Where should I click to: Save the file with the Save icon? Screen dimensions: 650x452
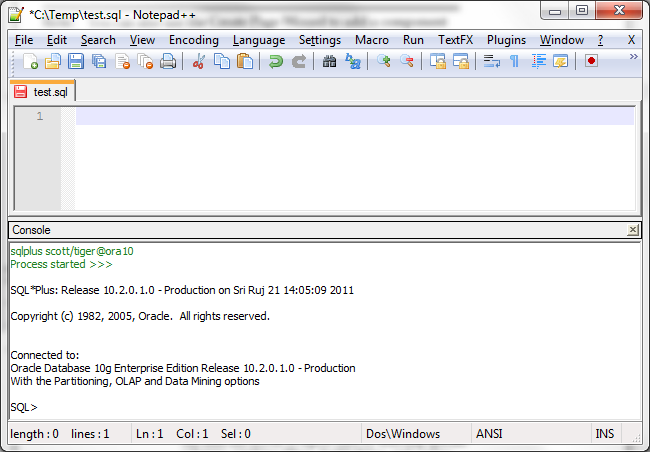click(76, 62)
